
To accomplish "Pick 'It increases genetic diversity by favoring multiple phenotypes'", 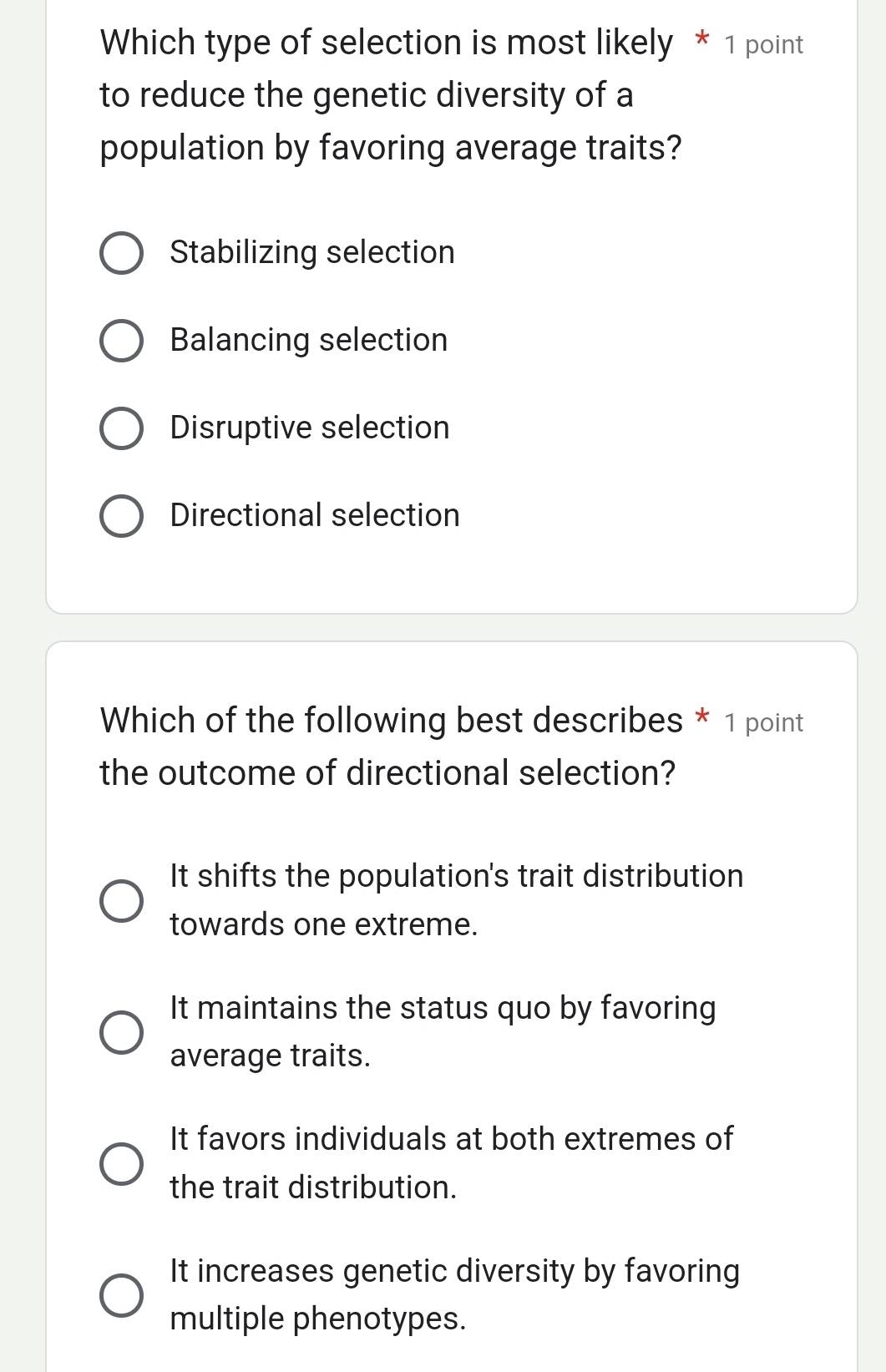I will coord(122,1296).
